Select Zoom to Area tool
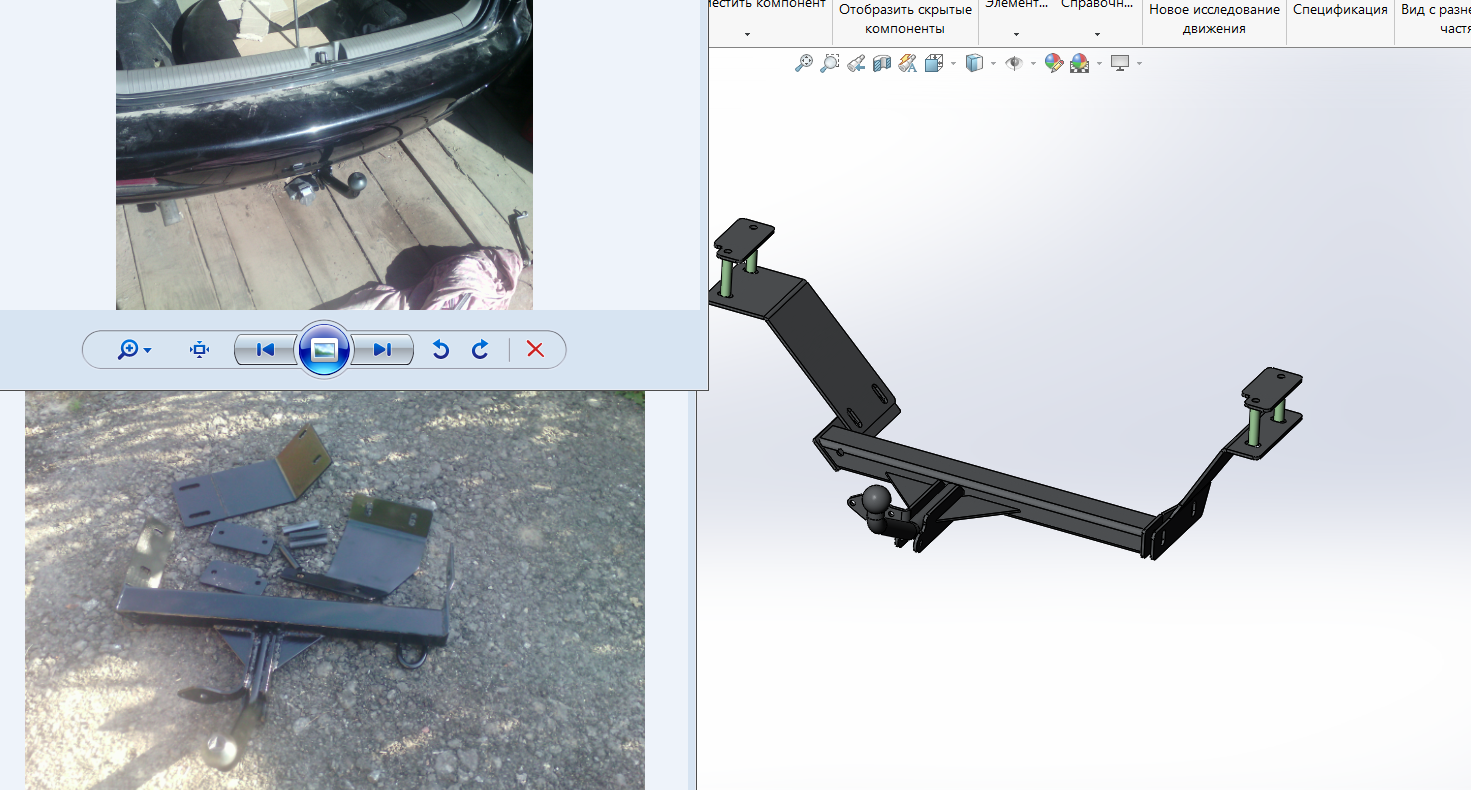 click(829, 63)
